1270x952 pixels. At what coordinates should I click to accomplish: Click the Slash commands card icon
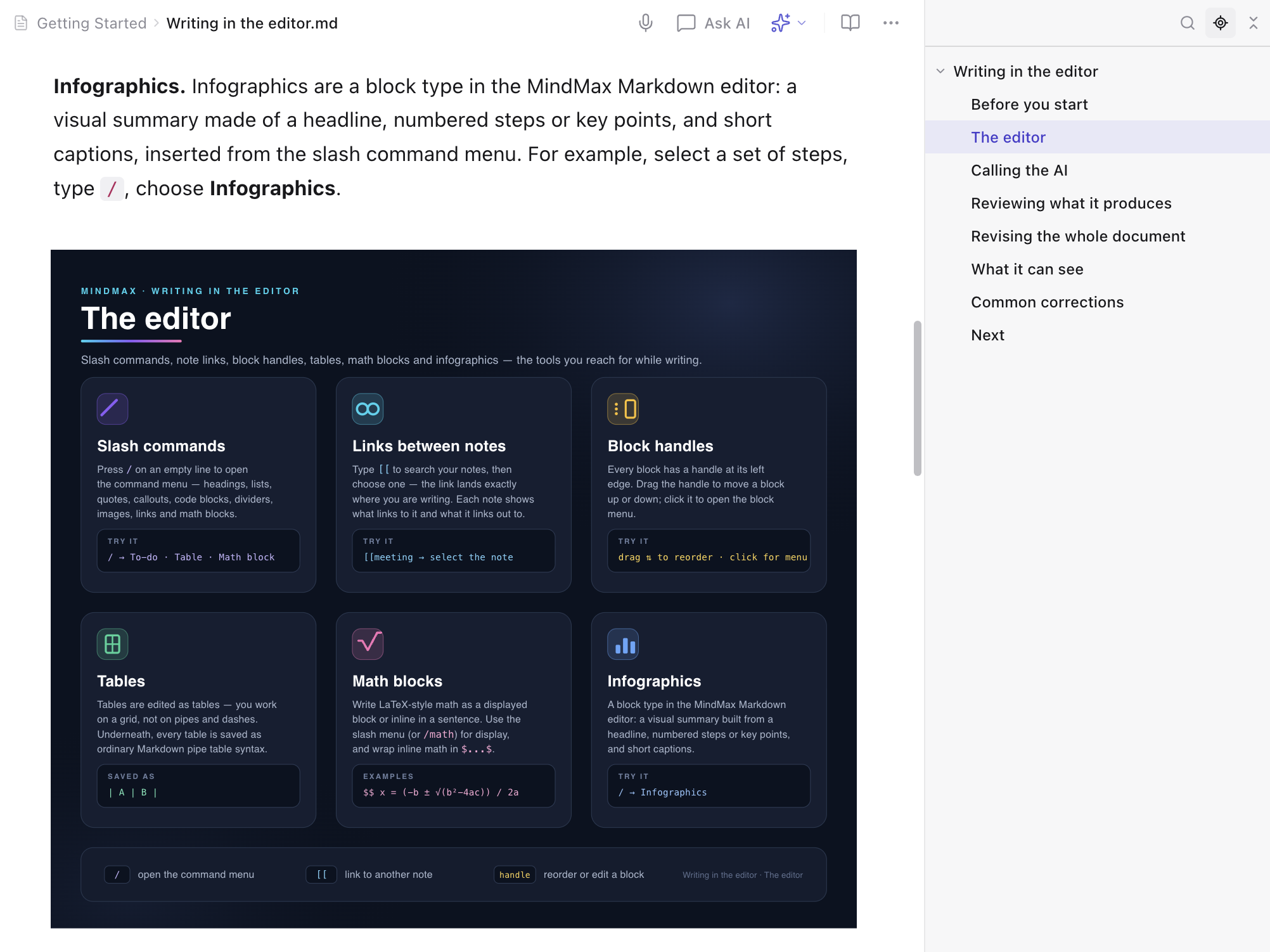(112, 409)
